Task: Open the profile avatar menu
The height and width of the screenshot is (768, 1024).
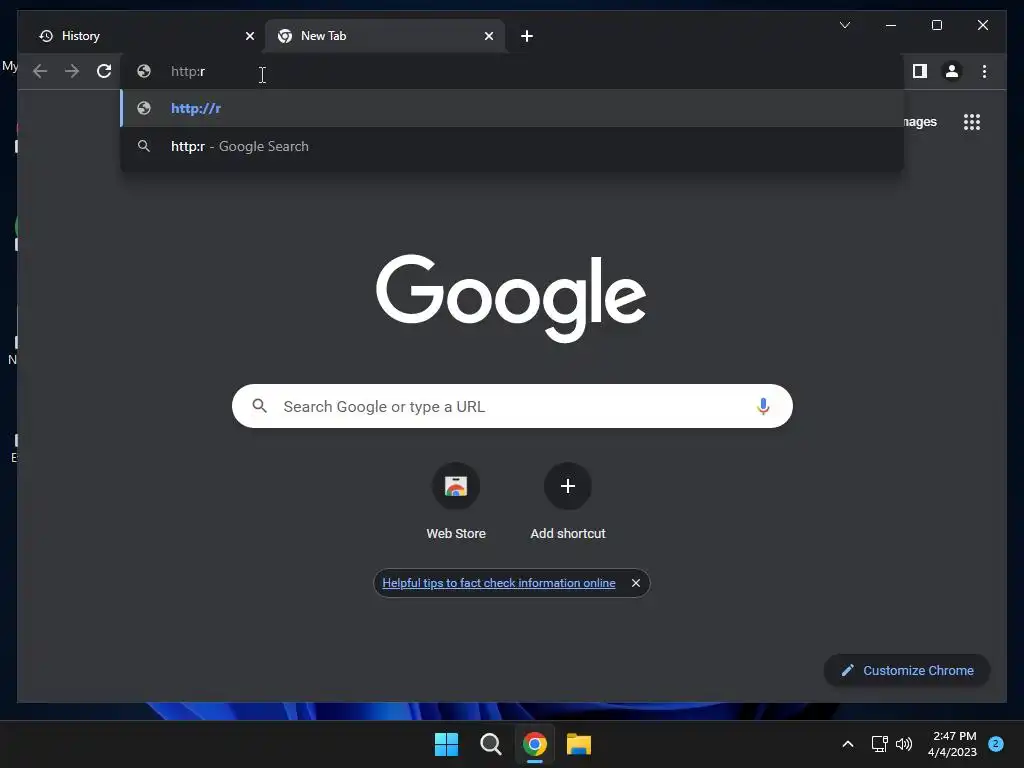Action: click(952, 71)
